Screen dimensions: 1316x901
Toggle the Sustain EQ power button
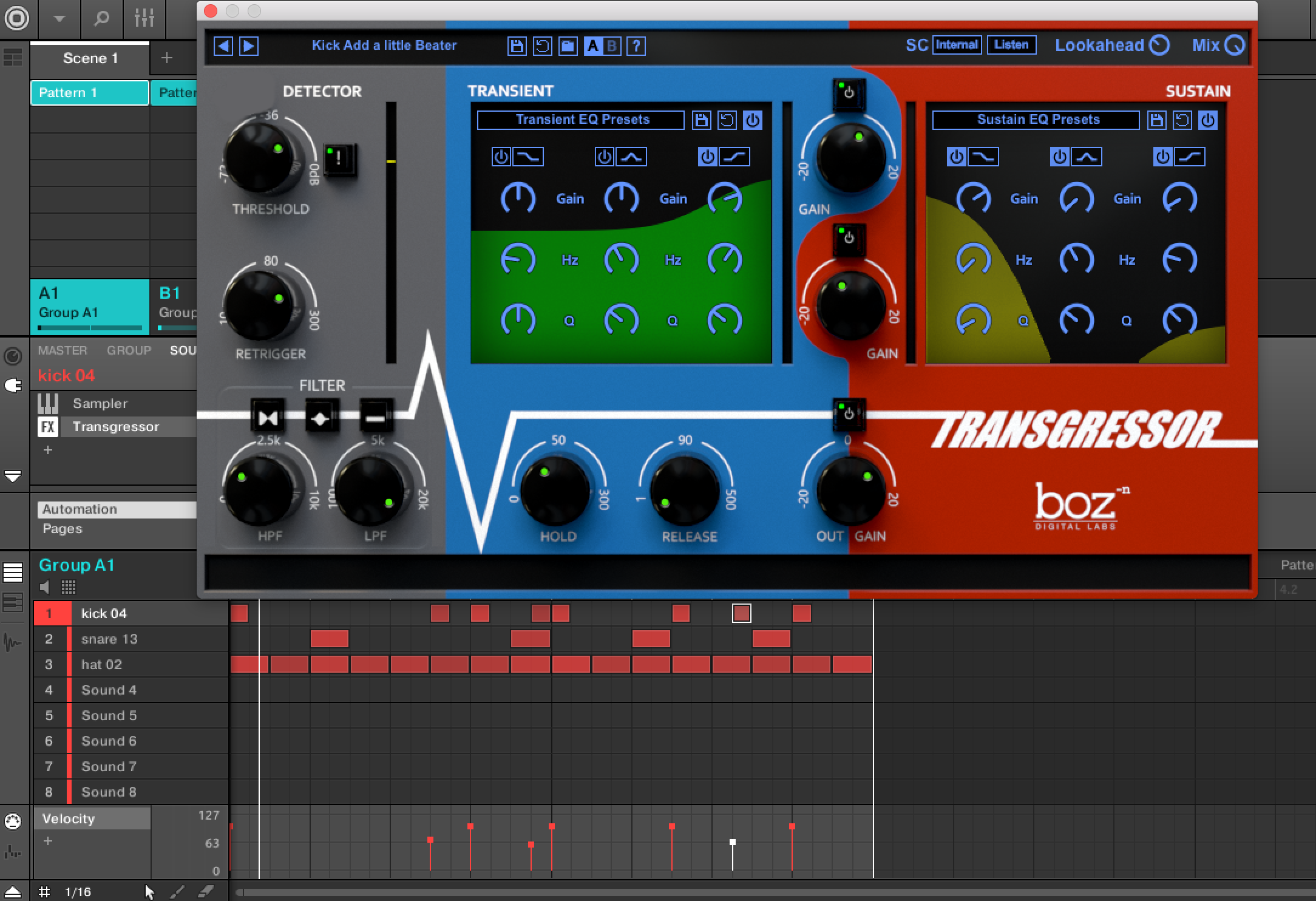tap(1208, 120)
